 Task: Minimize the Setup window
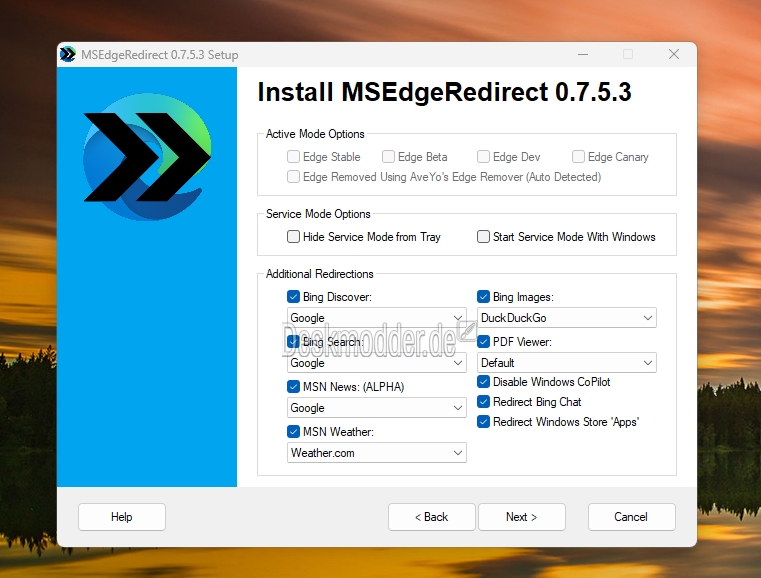point(583,54)
